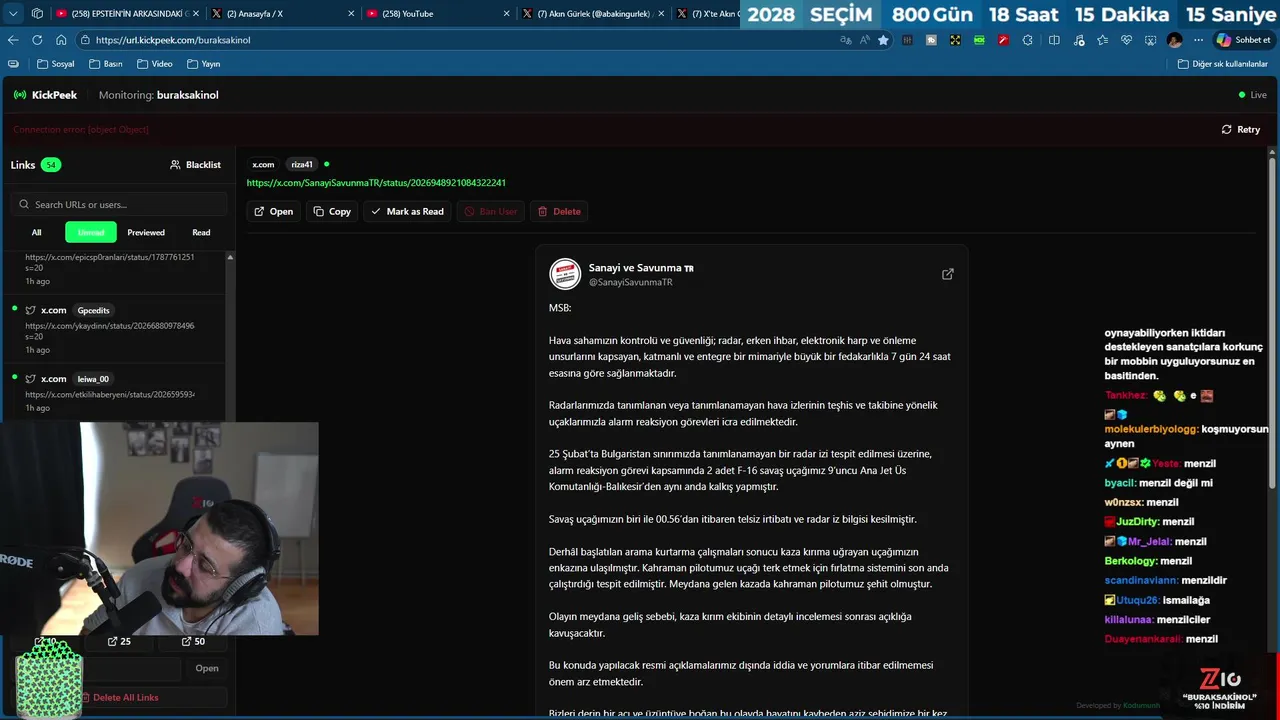Screen dimensions: 1280x720
Task: Go back with the browser back arrow
Action: (13, 40)
